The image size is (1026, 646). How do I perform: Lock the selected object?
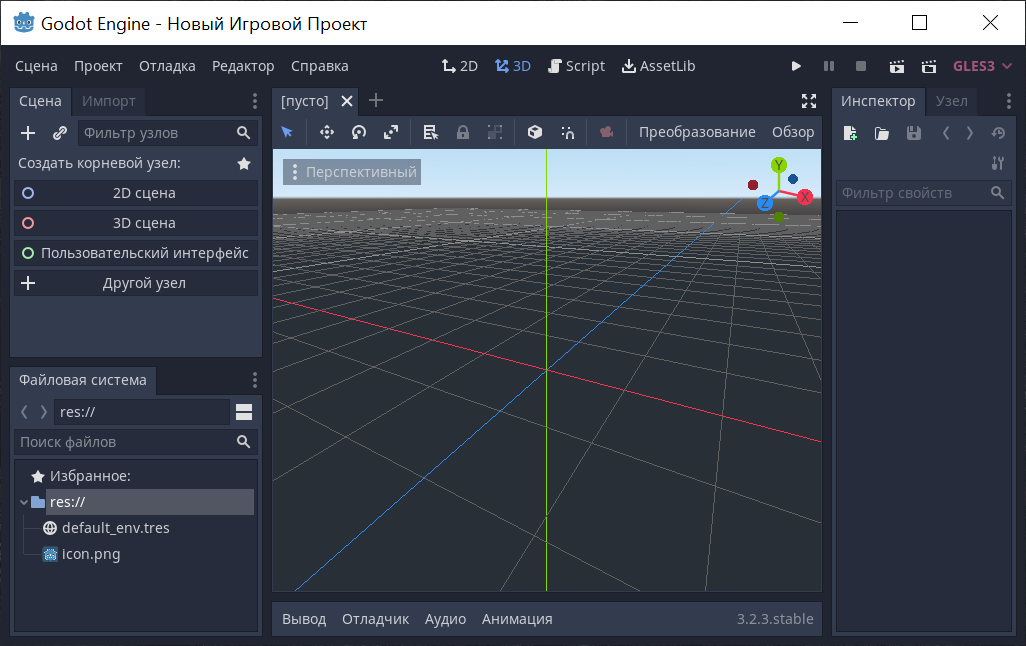click(x=463, y=132)
